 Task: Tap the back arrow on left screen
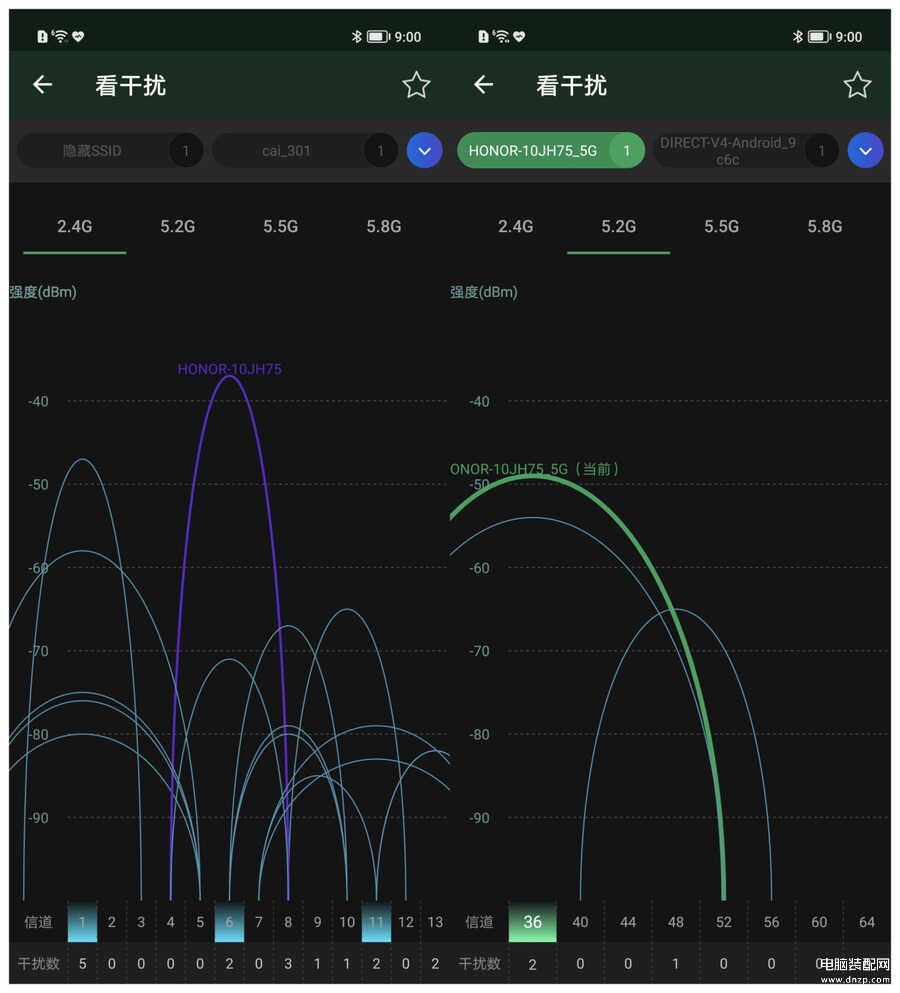pyautogui.click(x=42, y=85)
